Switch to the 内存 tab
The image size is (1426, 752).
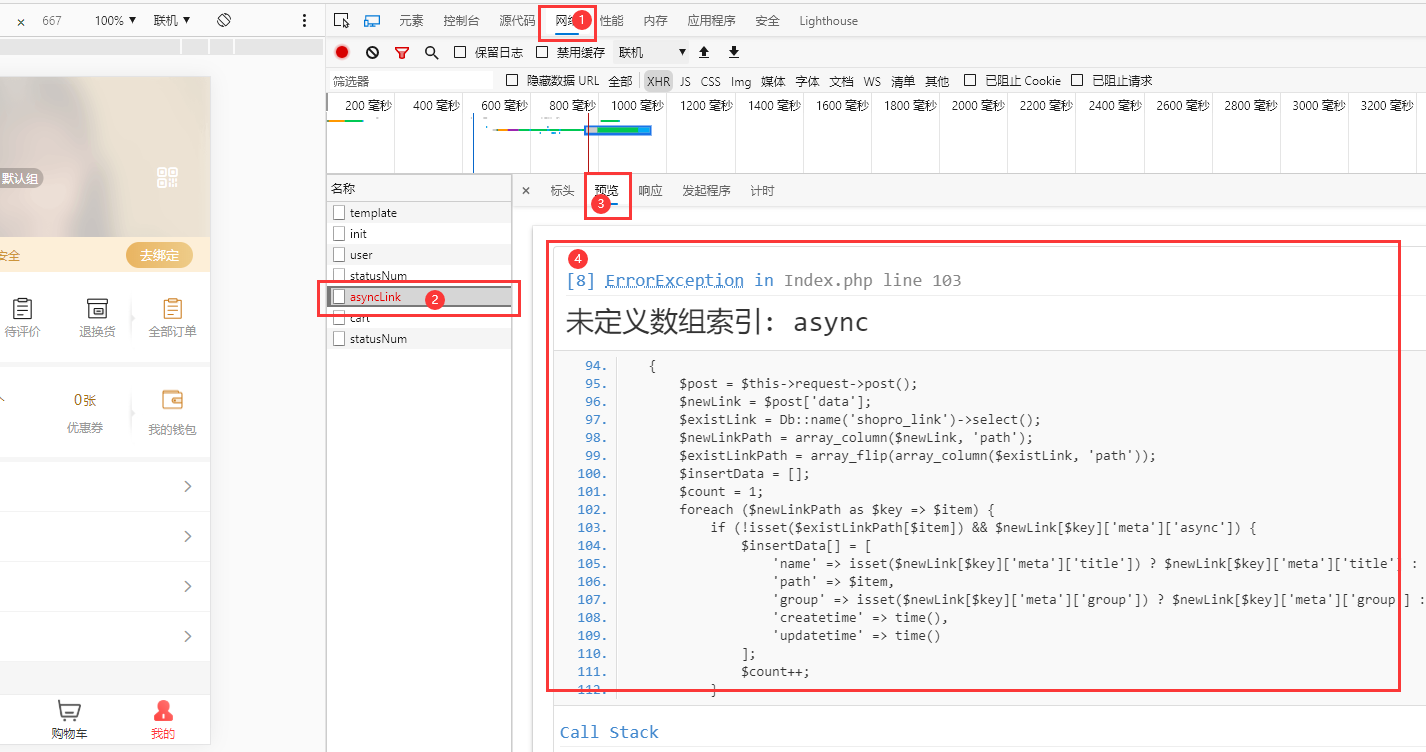click(655, 20)
